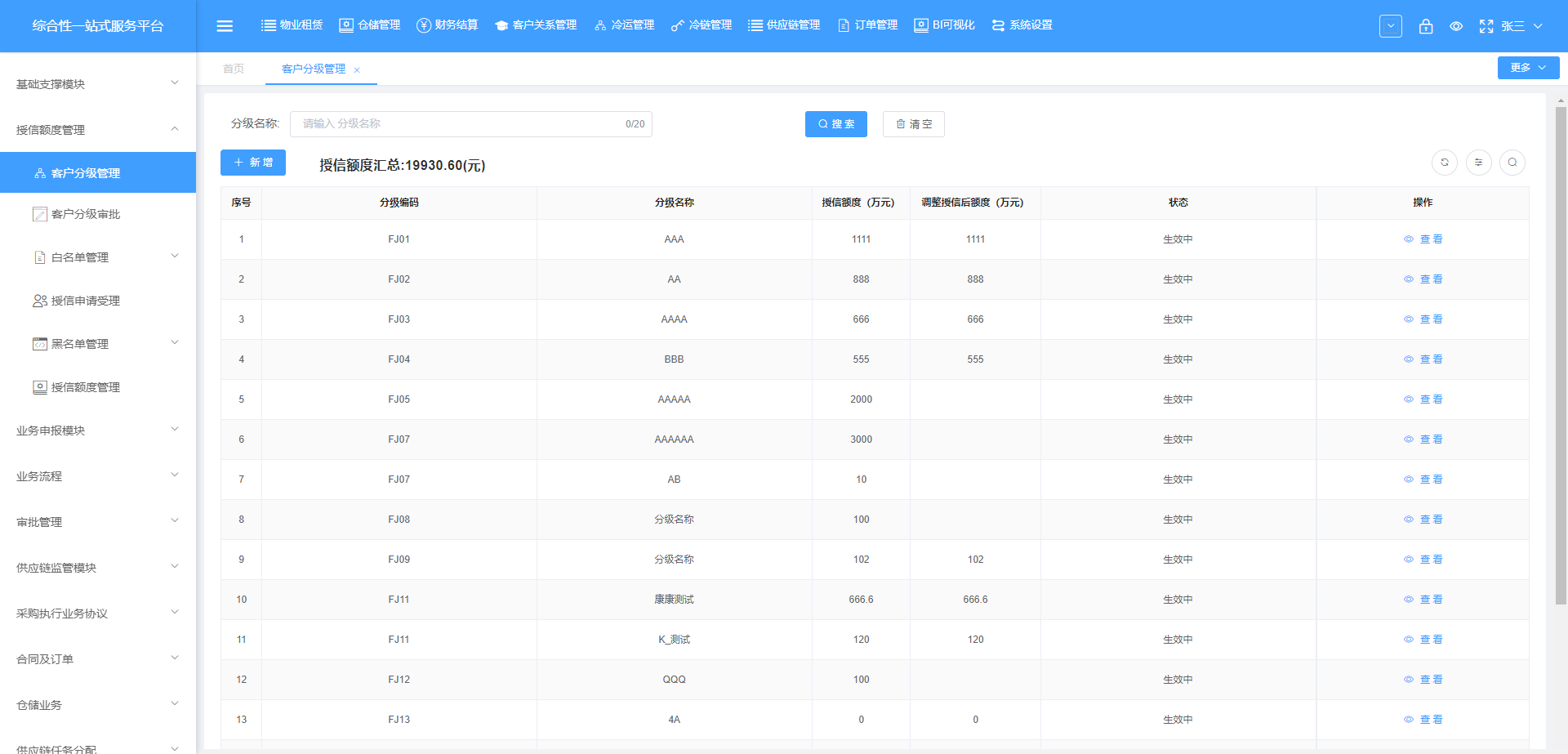The width and height of the screenshot is (1568, 754).
Task: Expand 白名单管理 submenu
Action: 98,257
